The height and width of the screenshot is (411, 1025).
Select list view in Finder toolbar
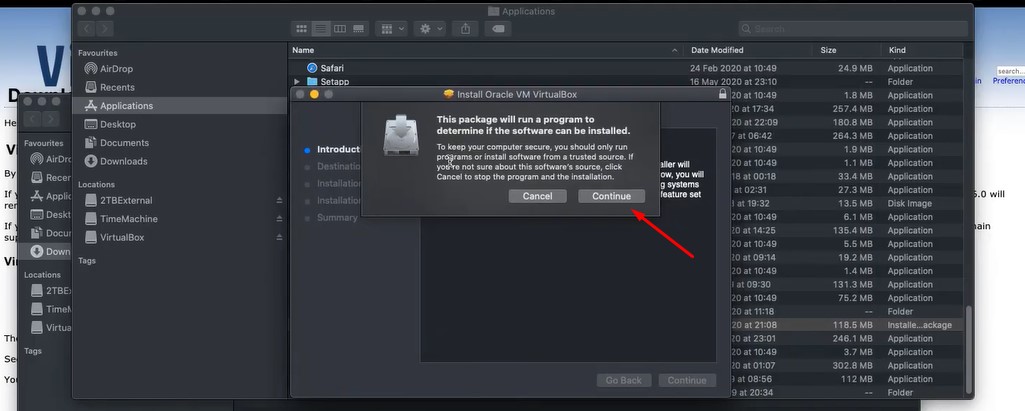321,29
